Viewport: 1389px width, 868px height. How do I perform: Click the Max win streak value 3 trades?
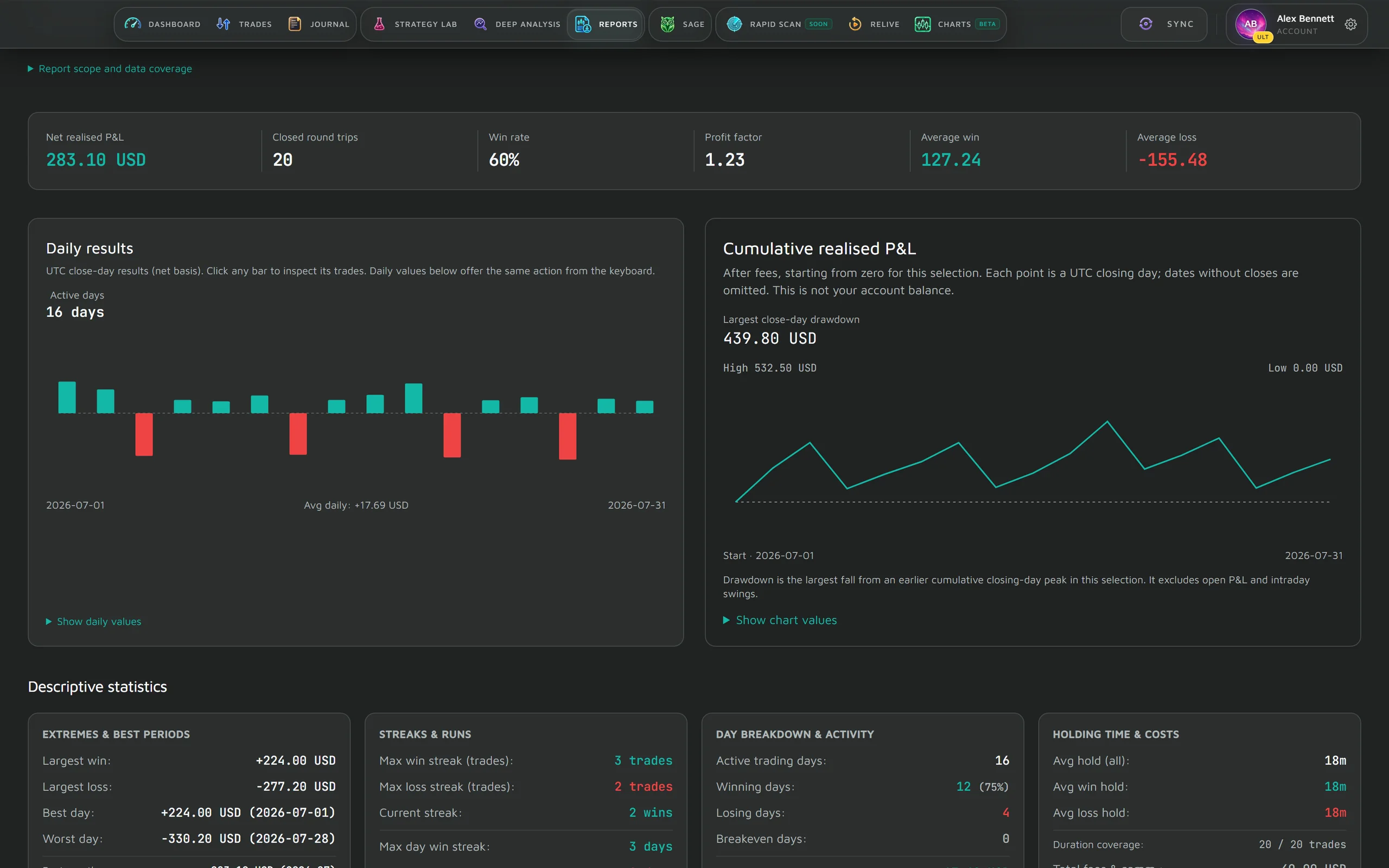(643, 761)
